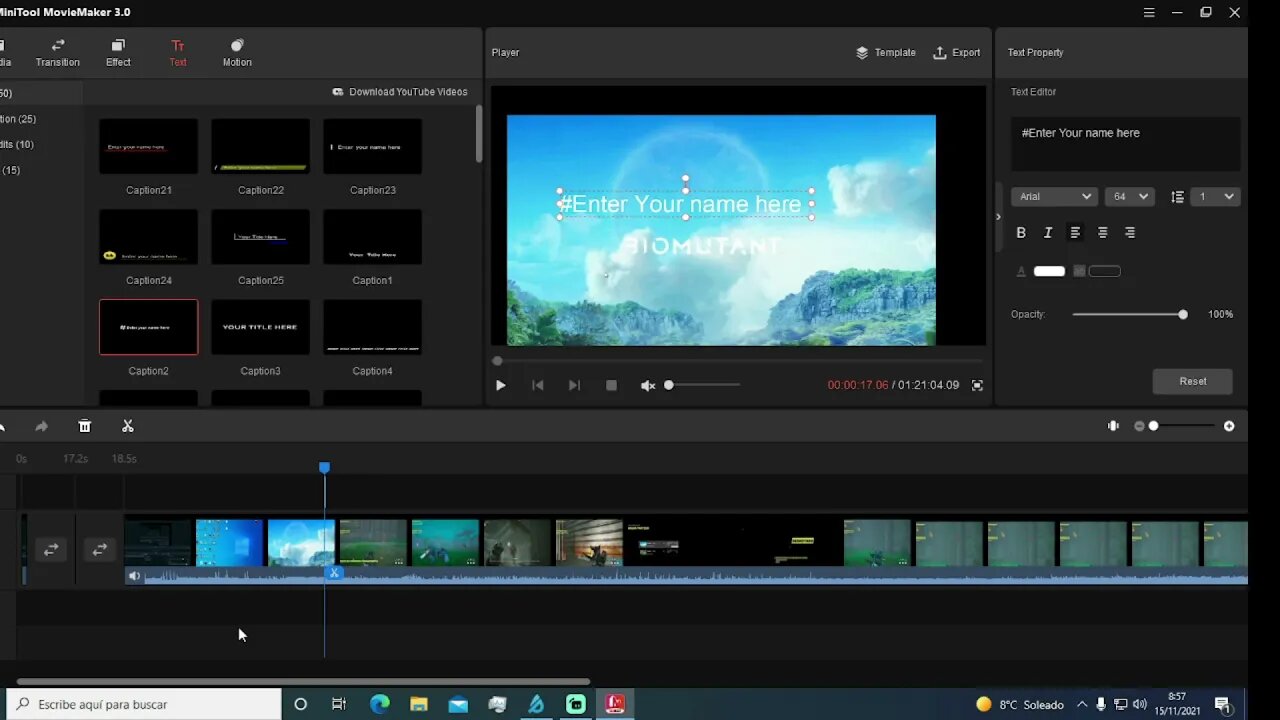Toggle the player volume mute icon
The image size is (1280, 720).
coord(648,385)
